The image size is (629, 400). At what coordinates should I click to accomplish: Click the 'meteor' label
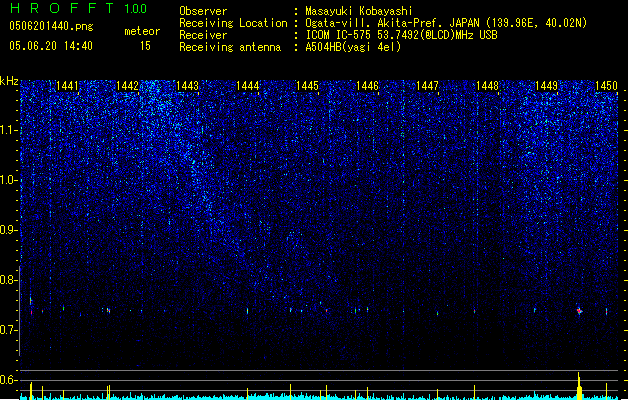(142, 31)
